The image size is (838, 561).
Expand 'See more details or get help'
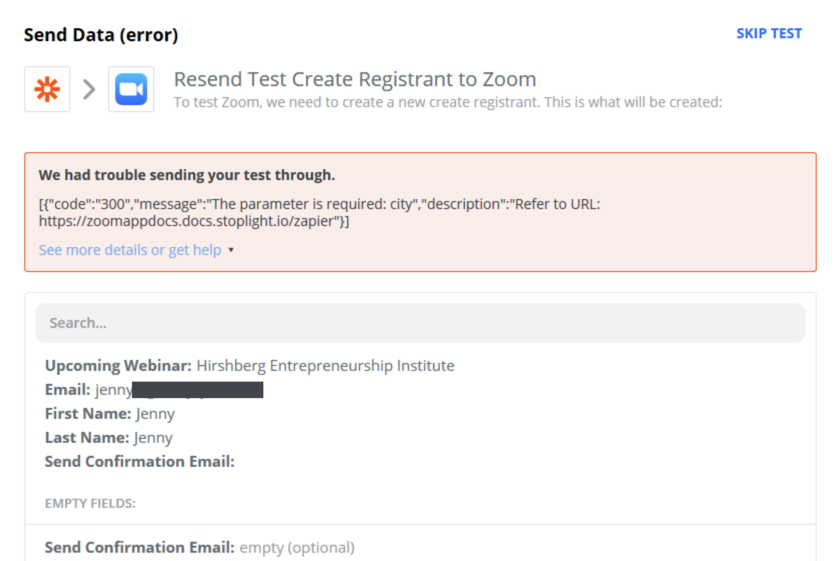(x=130, y=250)
